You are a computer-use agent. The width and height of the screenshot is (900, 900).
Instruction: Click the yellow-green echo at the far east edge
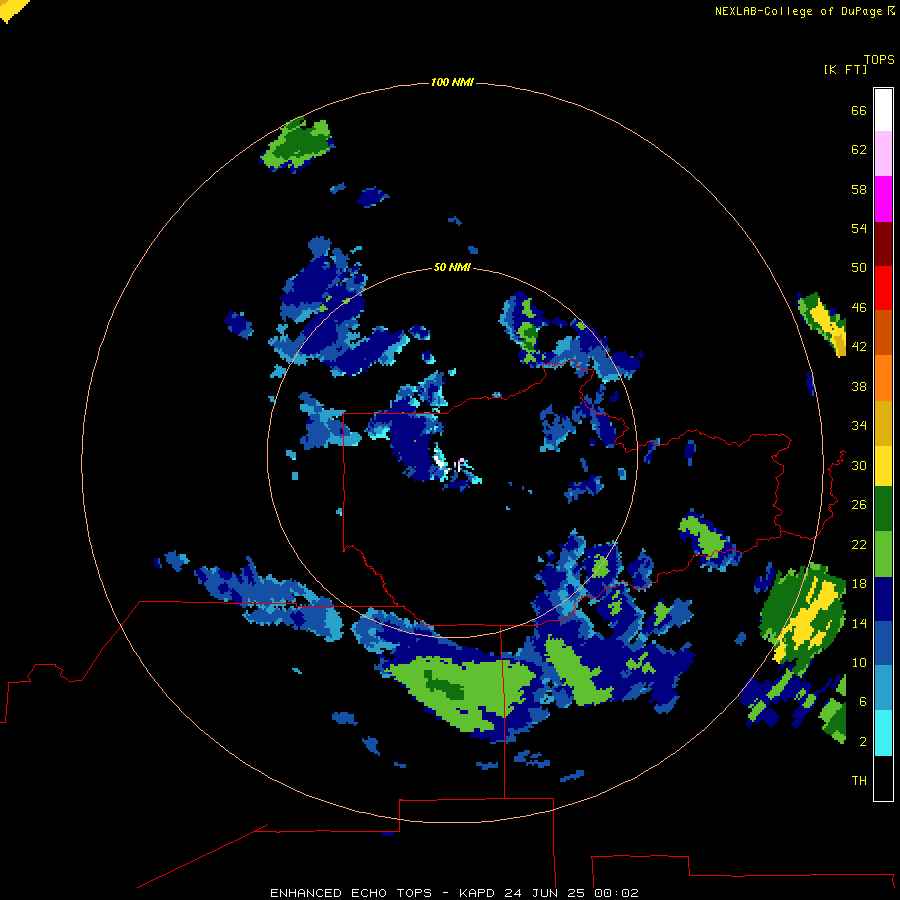pos(824,323)
